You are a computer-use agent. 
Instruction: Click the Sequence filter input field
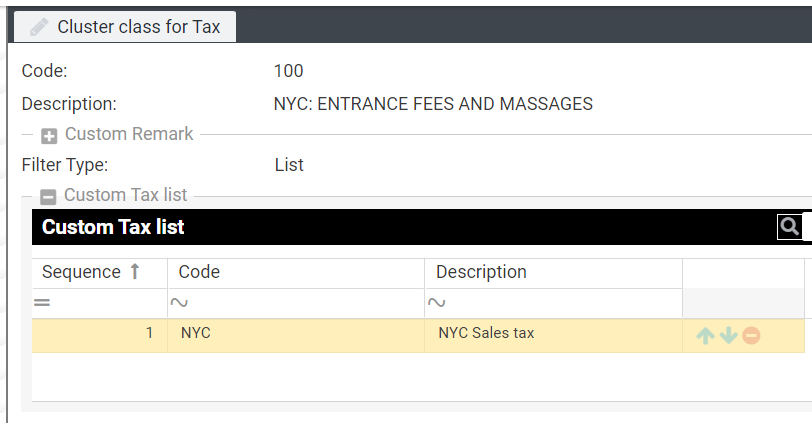[x=110, y=303]
